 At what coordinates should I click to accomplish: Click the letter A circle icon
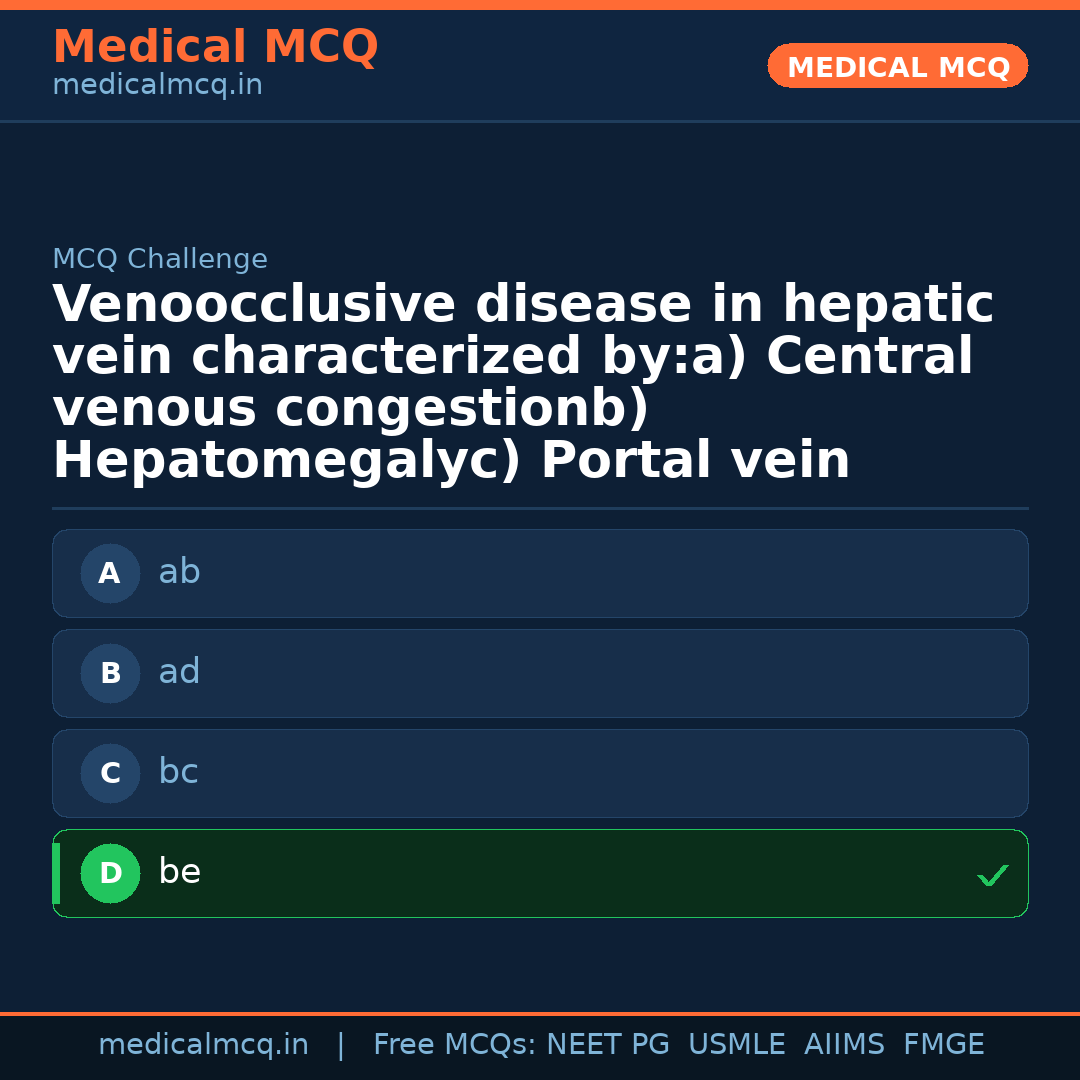click(x=110, y=573)
